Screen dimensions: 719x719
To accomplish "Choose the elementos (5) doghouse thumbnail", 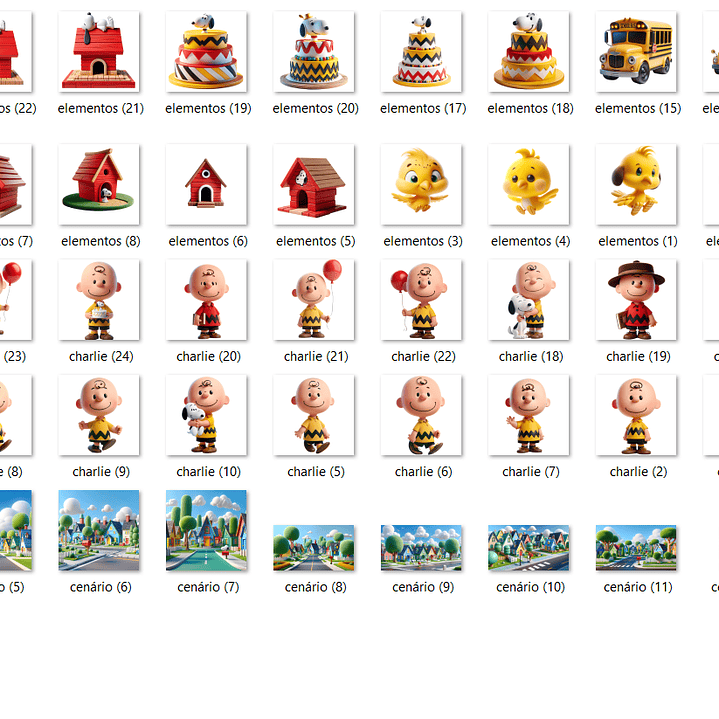I will point(314,185).
